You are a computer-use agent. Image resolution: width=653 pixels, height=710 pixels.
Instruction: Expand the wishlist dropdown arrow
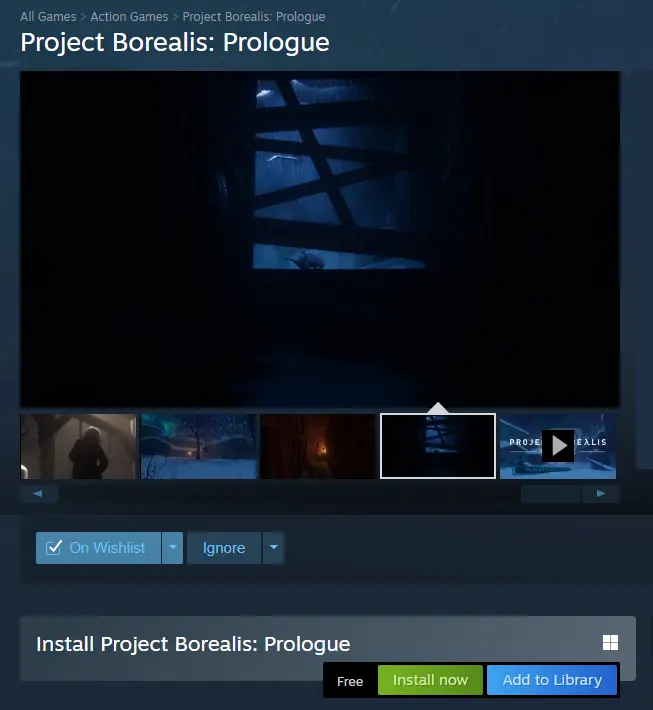click(173, 548)
